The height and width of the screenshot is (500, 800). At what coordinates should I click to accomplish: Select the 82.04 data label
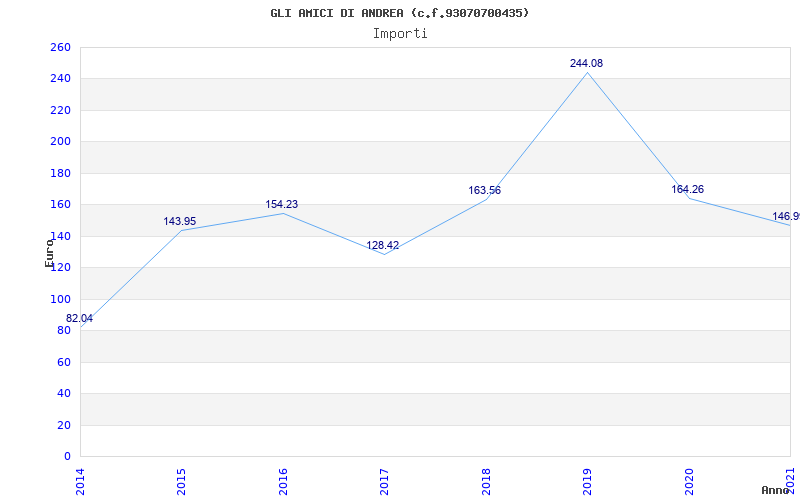80,318
